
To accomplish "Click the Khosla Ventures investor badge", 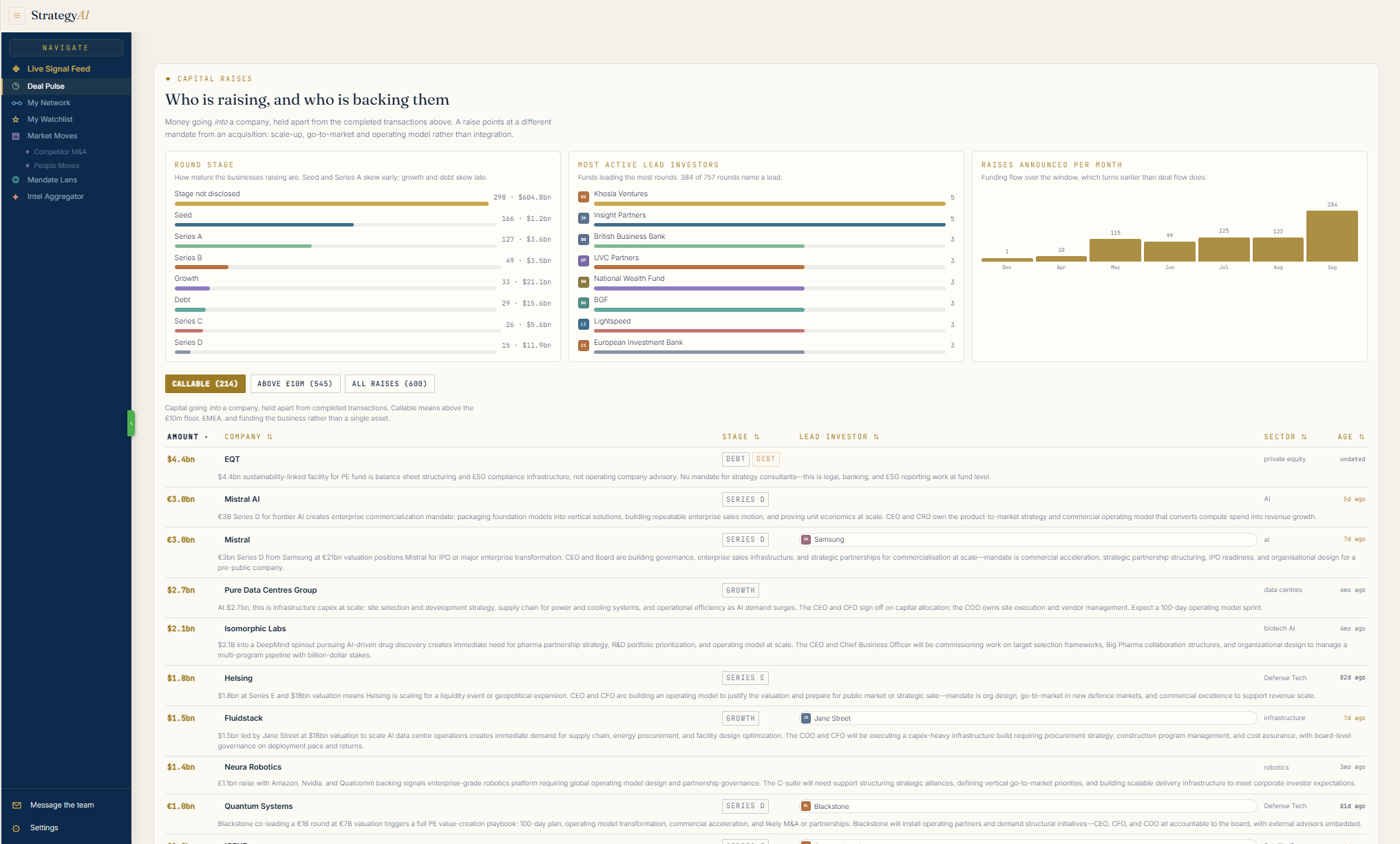I will [584, 197].
